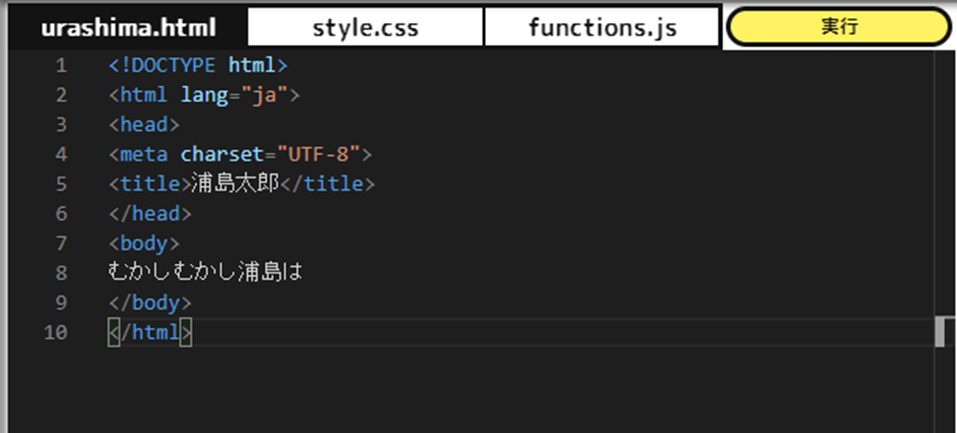Click line number 5 in the gutter
The height and width of the screenshot is (433, 957).
point(60,184)
